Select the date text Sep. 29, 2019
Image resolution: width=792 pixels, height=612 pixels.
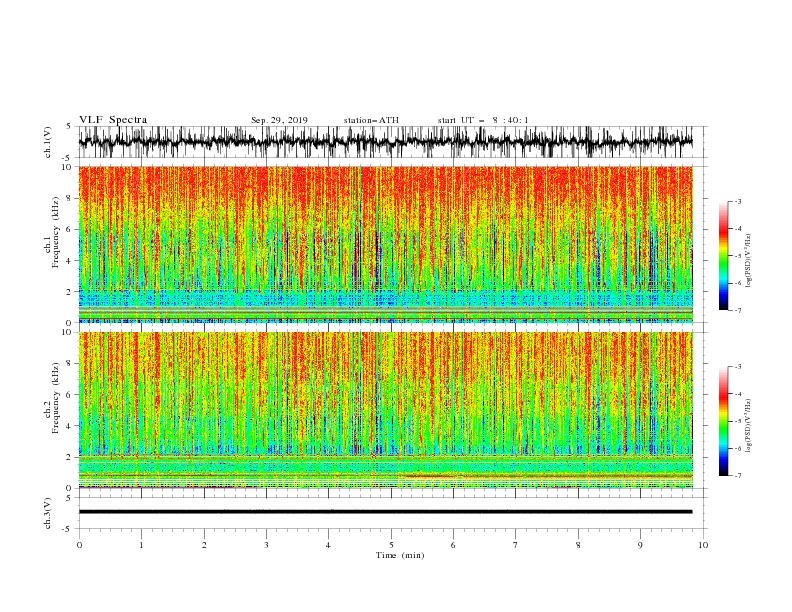click(x=279, y=120)
